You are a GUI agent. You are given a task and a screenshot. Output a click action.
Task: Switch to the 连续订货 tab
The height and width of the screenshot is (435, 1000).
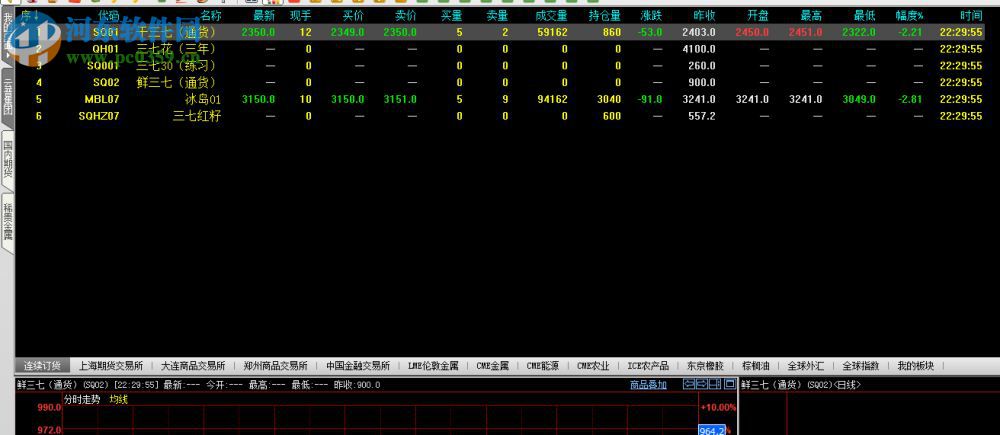point(42,366)
